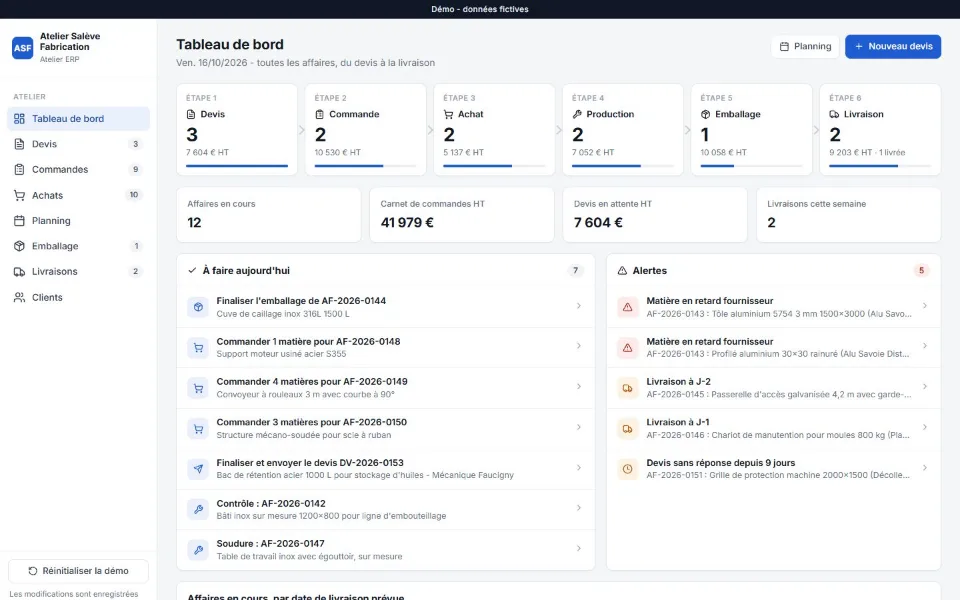
Task: Click the Planning calendar icon in sidebar
Action: coord(20,220)
